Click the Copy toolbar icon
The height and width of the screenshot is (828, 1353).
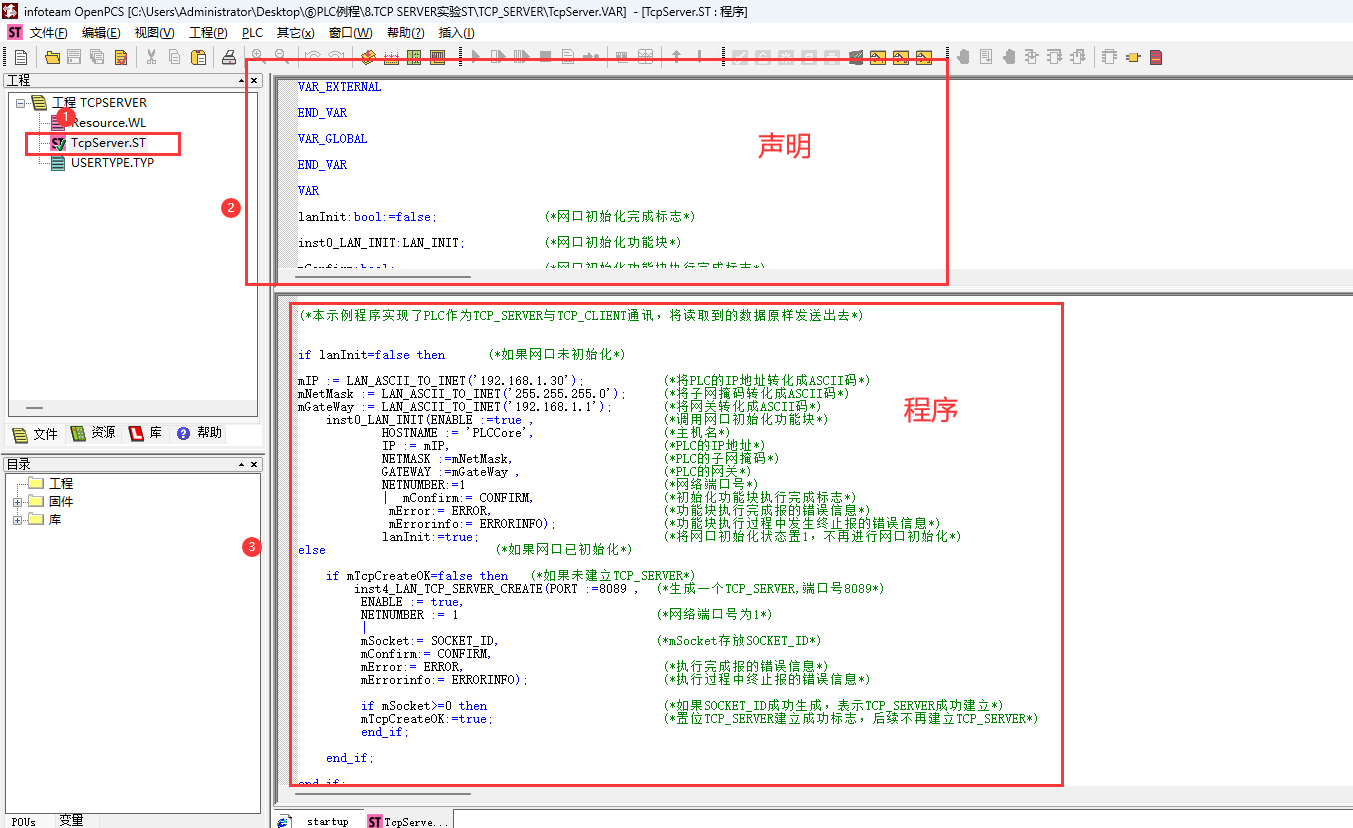point(174,57)
